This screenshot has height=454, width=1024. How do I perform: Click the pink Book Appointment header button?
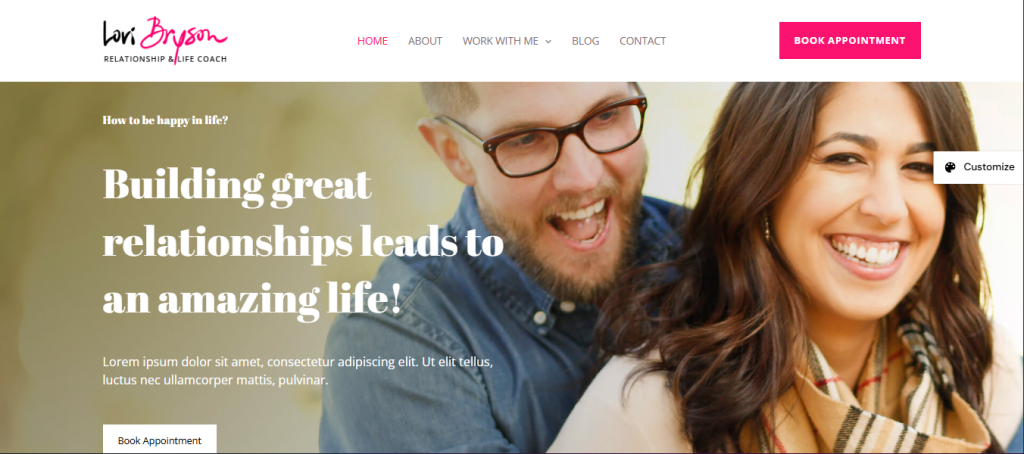click(x=850, y=41)
